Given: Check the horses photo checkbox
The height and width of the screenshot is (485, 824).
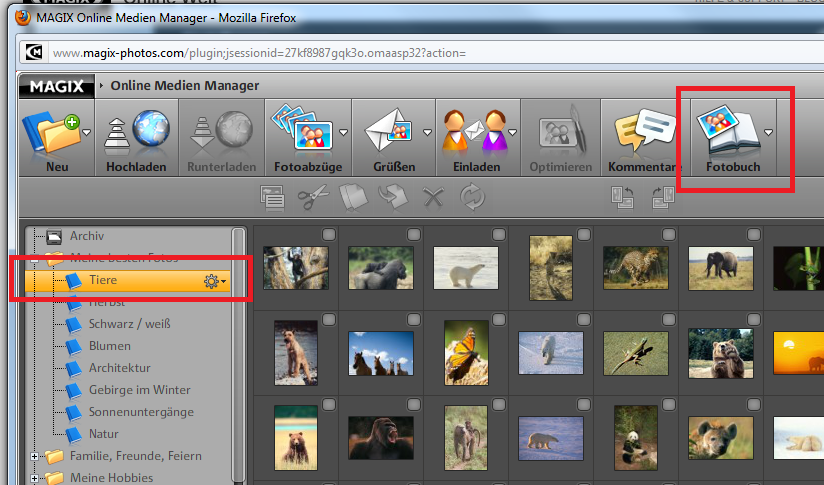Looking at the screenshot, I should click(414, 319).
